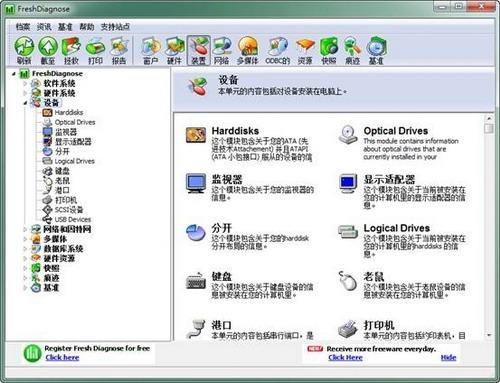Open the Optical Drives heading link
500x383 pixels.
[x=396, y=131]
